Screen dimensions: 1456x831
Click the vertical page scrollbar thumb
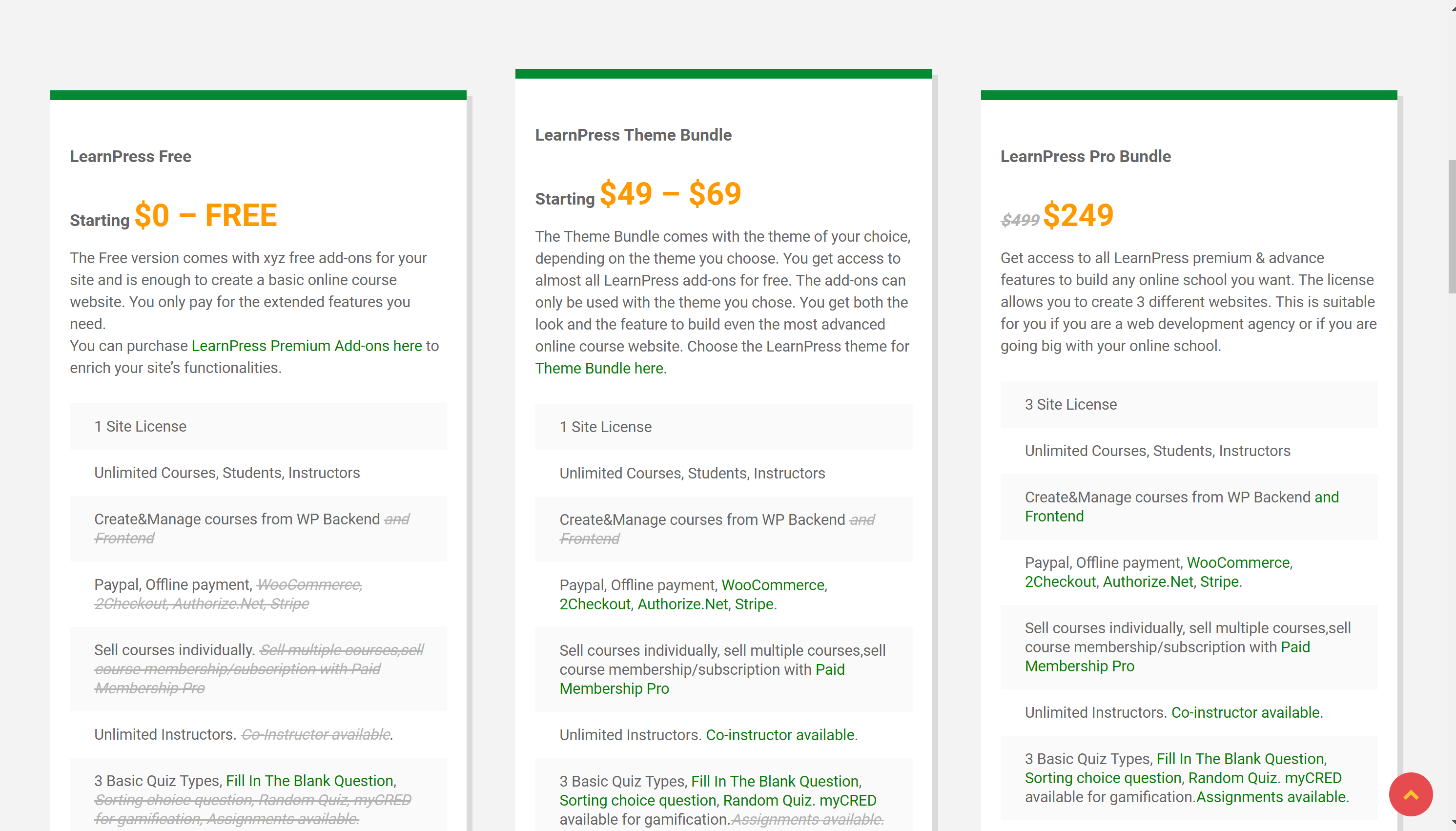pyautogui.click(x=1452, y=227)
